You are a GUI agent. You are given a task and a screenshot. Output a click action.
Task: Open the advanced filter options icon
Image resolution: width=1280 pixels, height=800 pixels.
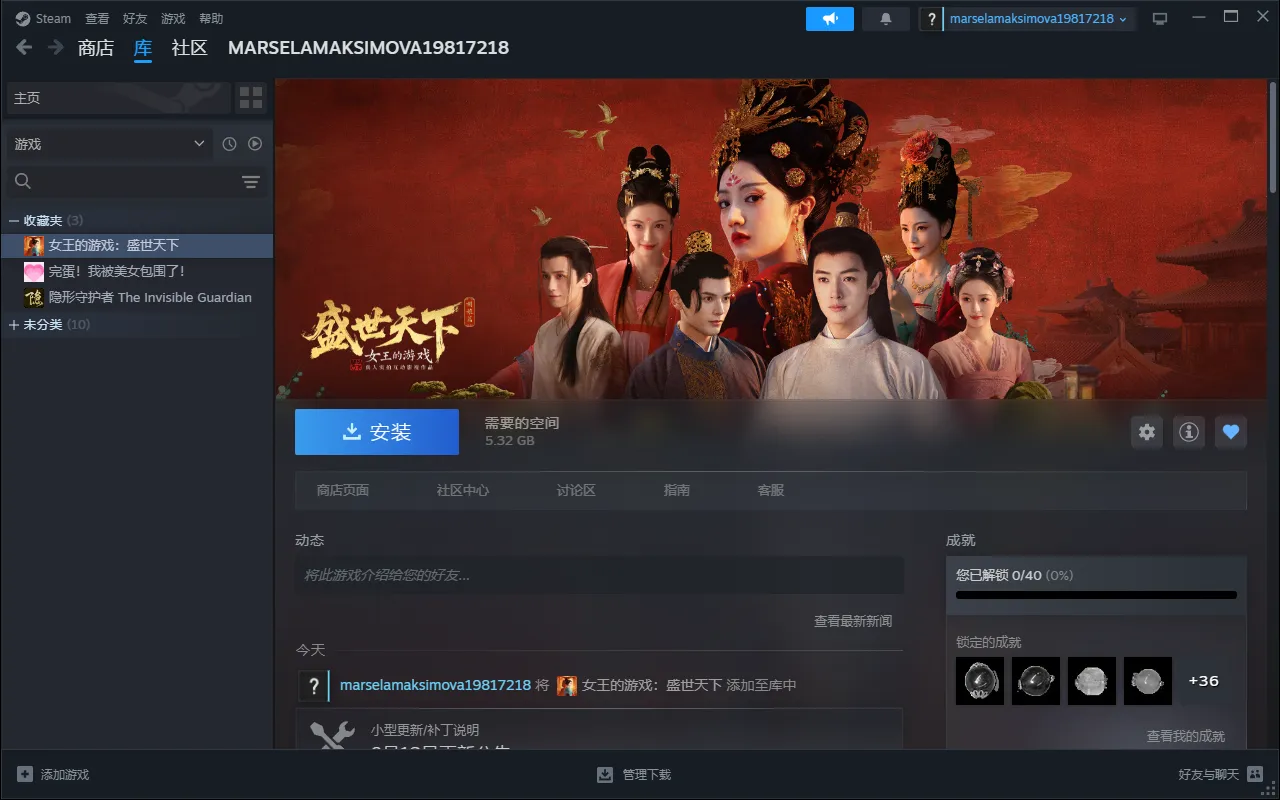(x=250, y=181)
